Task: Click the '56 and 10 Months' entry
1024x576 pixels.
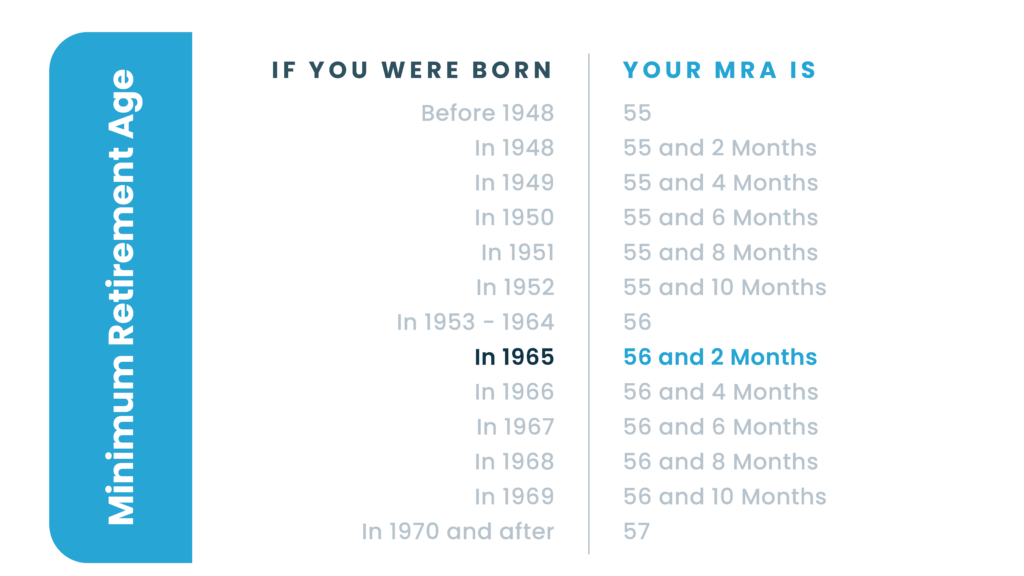Action: (724, 497)
